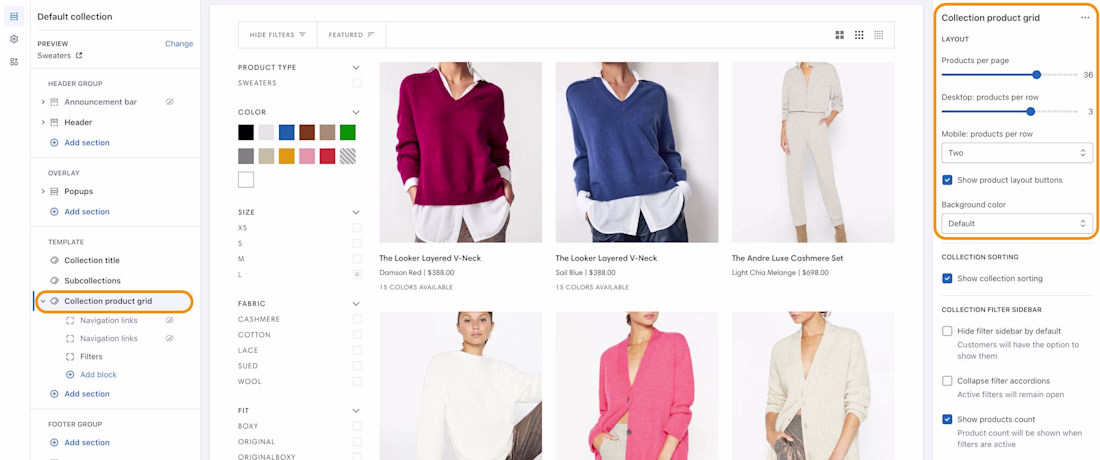Click Add block link

point(98,375)
